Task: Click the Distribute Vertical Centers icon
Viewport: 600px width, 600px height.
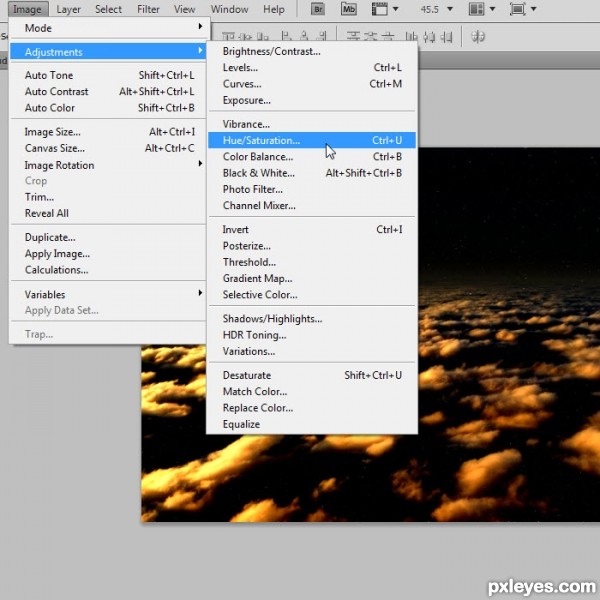Action: pyautogui.click(x=370, y=36)
